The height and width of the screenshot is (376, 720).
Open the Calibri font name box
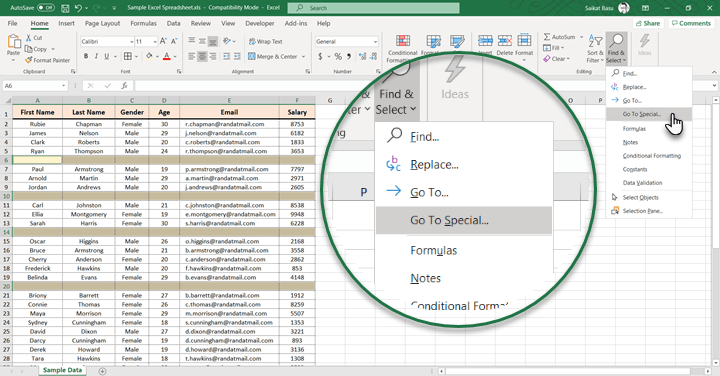(107, 42)
